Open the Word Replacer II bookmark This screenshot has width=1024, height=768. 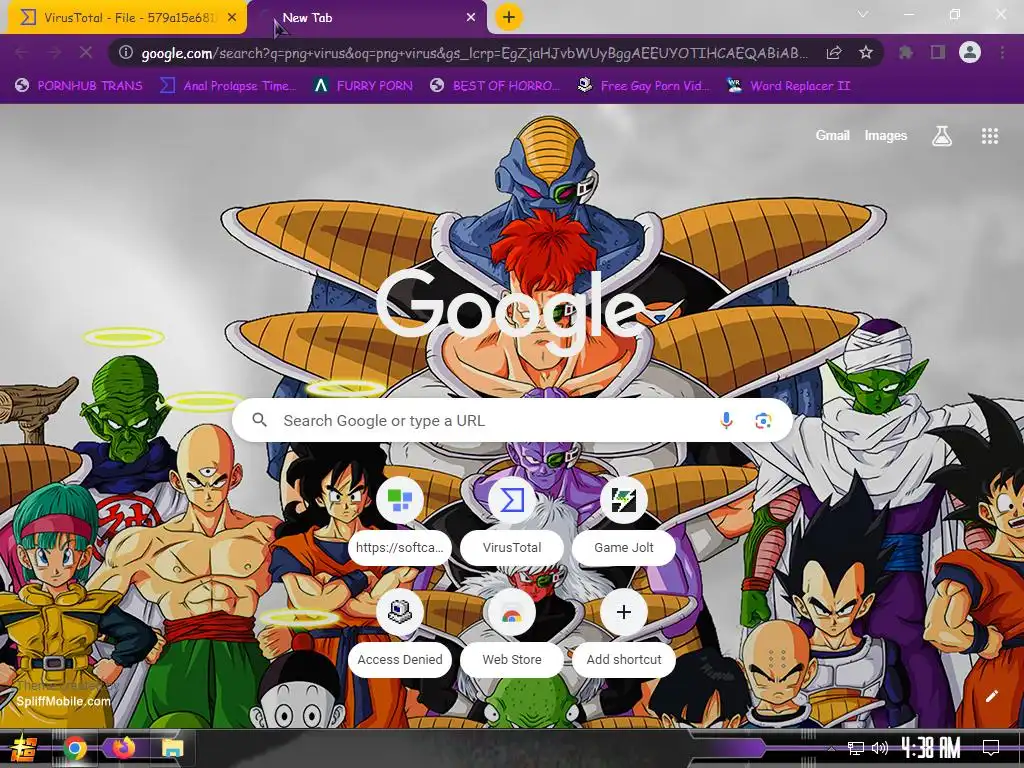pyautogui.click(x=788, y=86)
